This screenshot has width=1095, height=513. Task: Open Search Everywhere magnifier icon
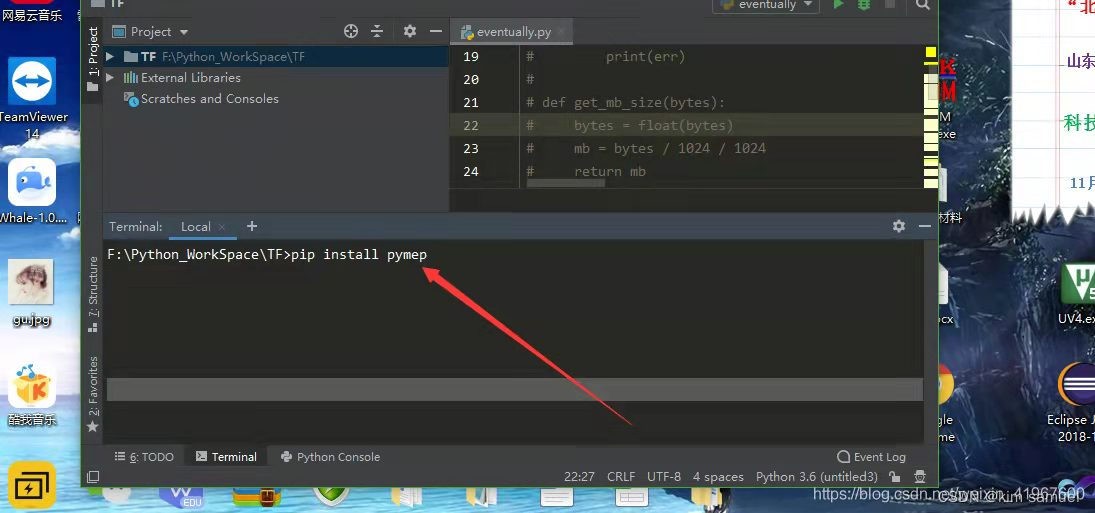click(923, 5)
